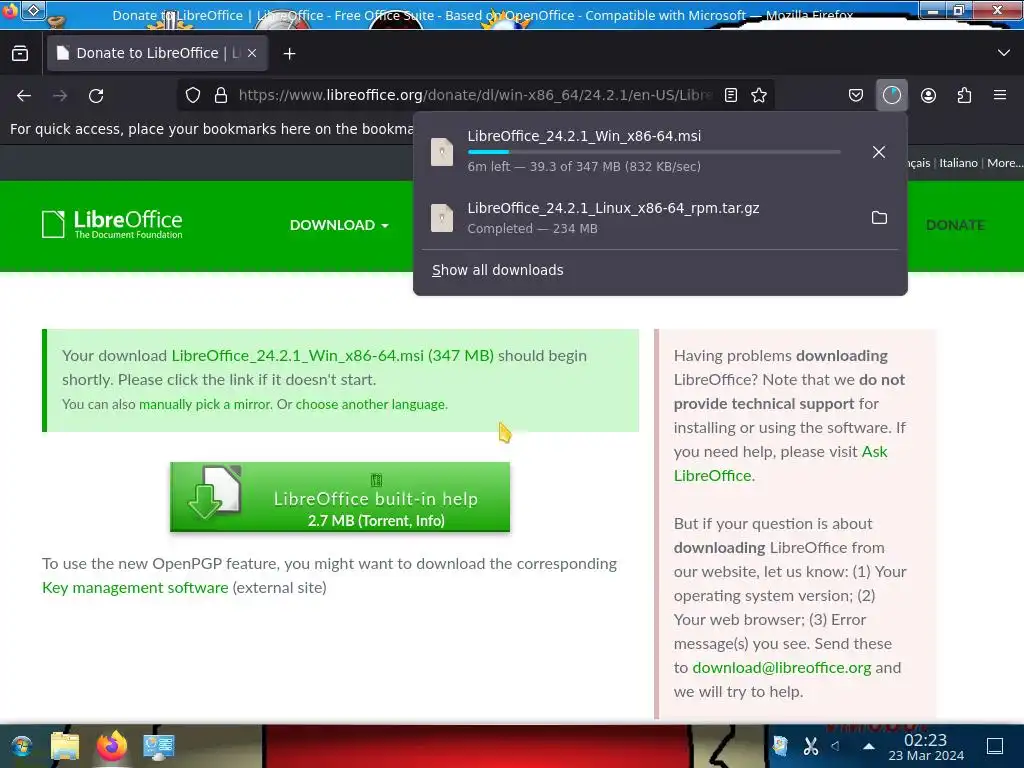Toggle the downloads panel button

(891, 95)
